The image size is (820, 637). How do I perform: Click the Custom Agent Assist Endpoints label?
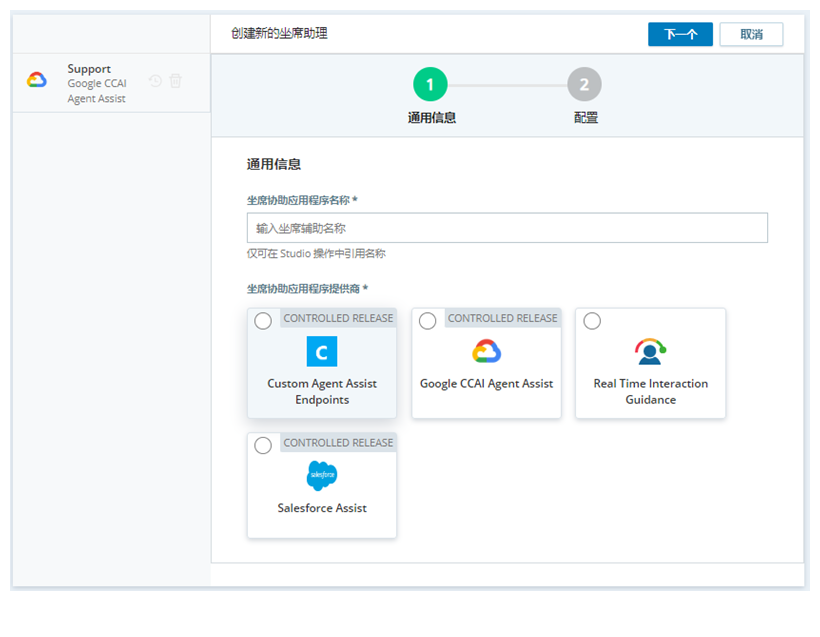(322, 391)
